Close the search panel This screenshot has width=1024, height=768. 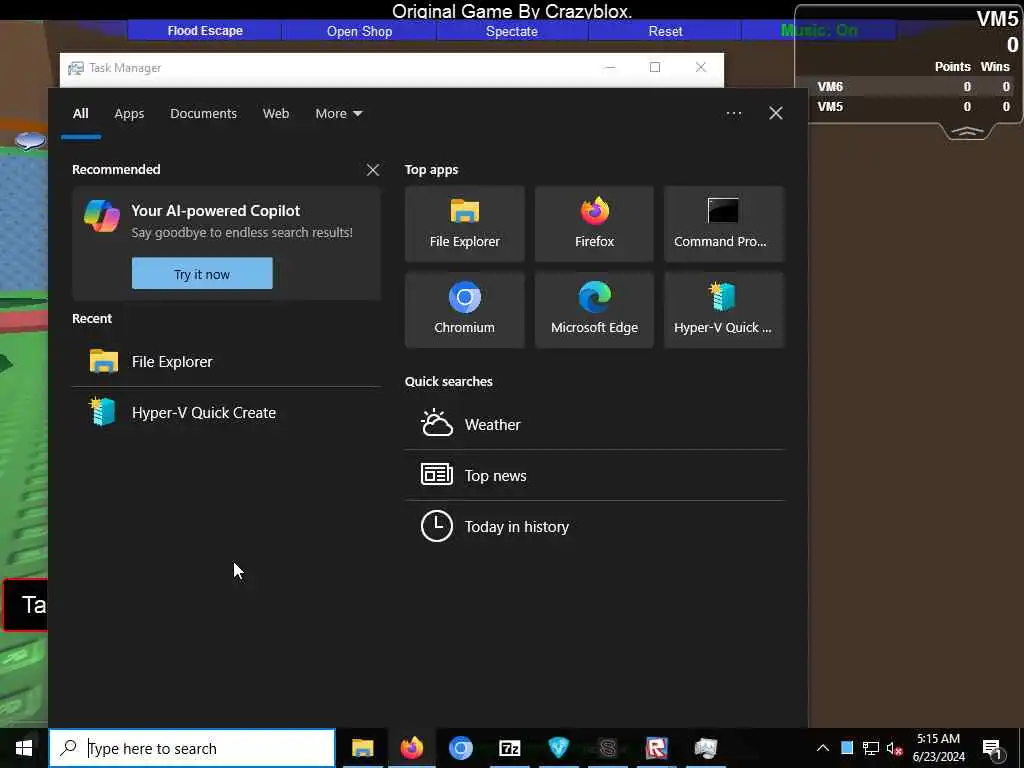point(776,114)
